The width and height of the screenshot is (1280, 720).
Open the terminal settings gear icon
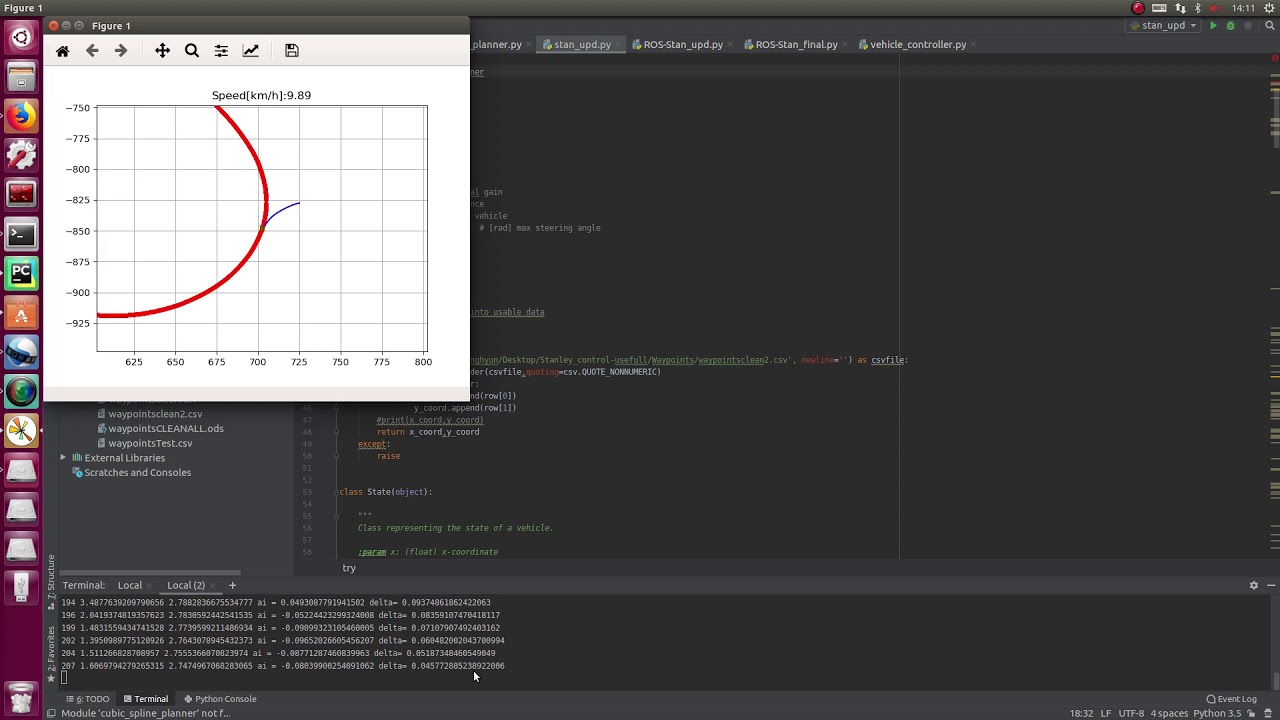1254,585
